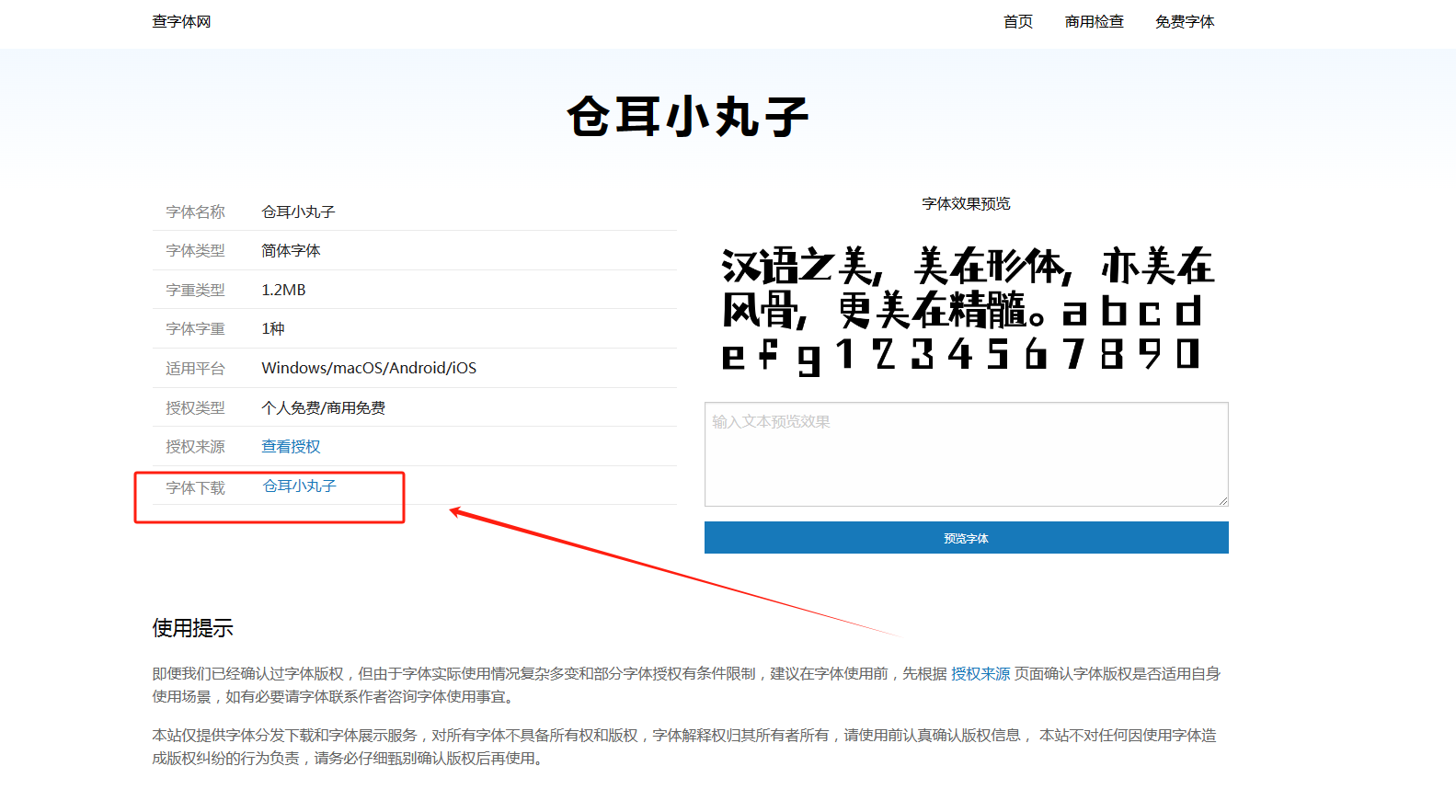Select the font name value 仓耳小丸子 in table
1456x812 pixels.
298,212
